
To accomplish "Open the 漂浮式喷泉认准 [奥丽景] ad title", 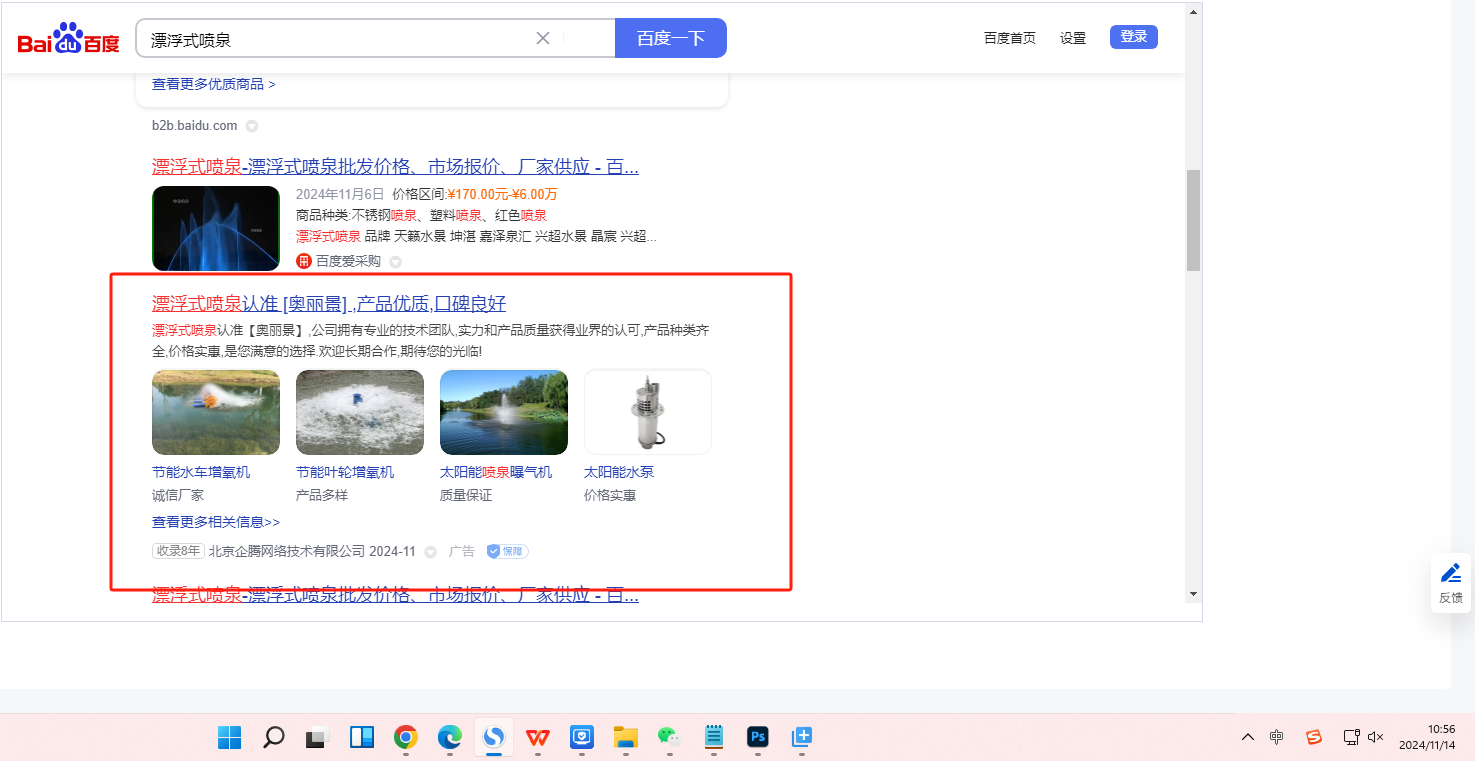I will coord(329,303).
